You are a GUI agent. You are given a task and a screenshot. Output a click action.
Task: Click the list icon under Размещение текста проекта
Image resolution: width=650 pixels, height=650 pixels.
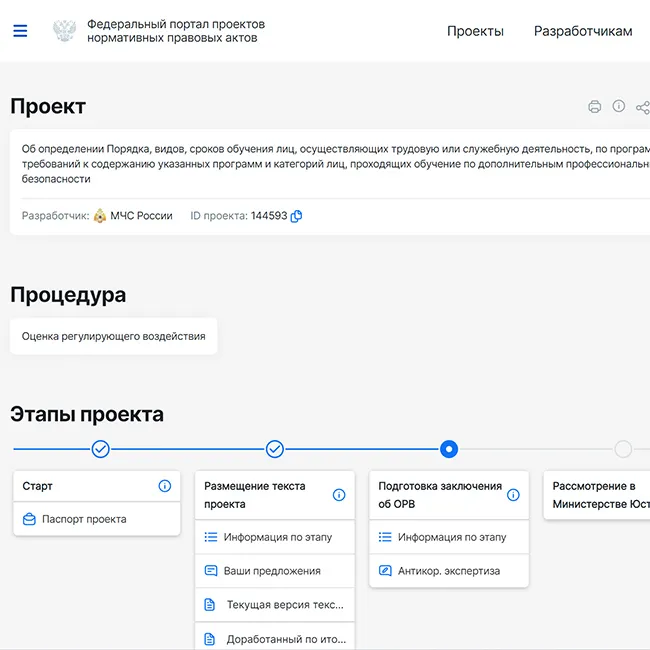pos(211,537)
